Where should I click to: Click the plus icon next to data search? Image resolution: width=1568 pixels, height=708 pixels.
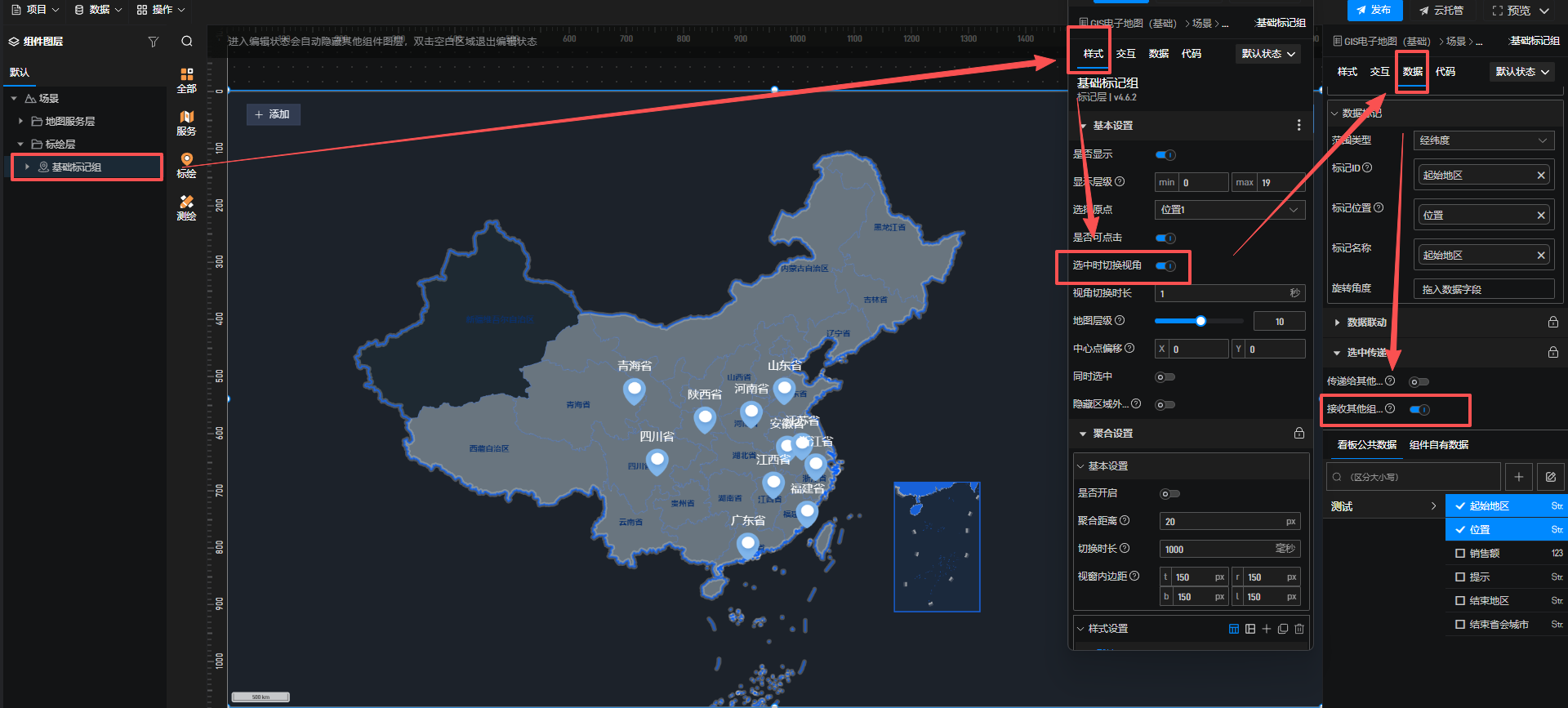1518,477
